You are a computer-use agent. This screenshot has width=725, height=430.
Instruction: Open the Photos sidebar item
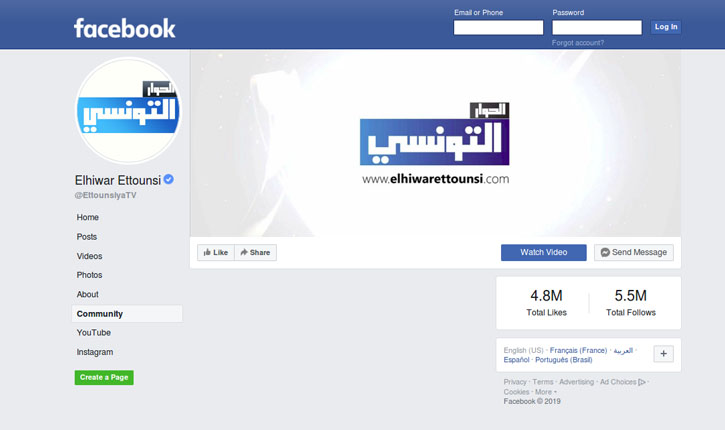coord(89,275)
